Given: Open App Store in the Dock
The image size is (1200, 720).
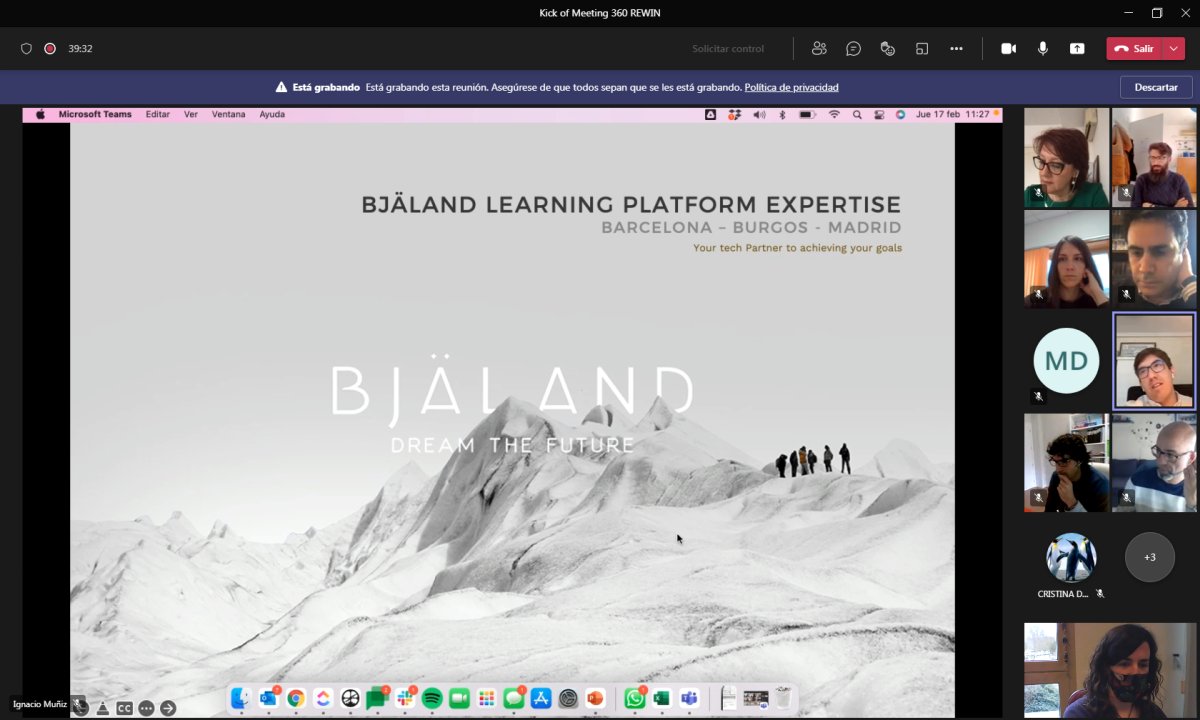Looking at the screenshot, I should pyautogui.click(x=541, y=699).
